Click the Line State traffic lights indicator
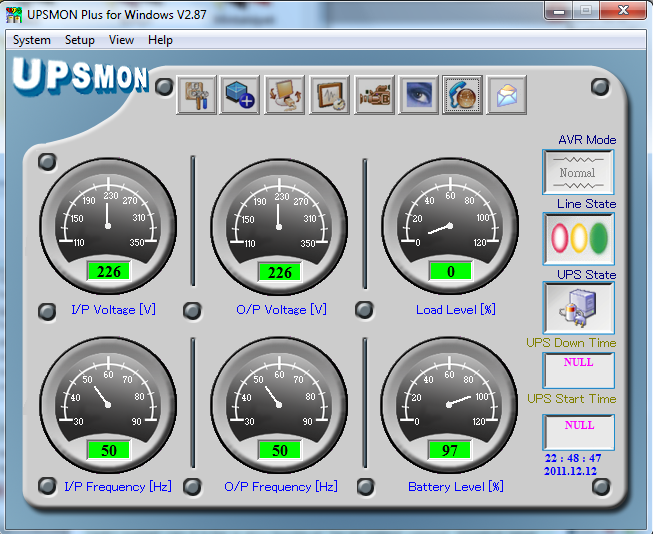This screenshot has width=653, height=534. [578, 238]
